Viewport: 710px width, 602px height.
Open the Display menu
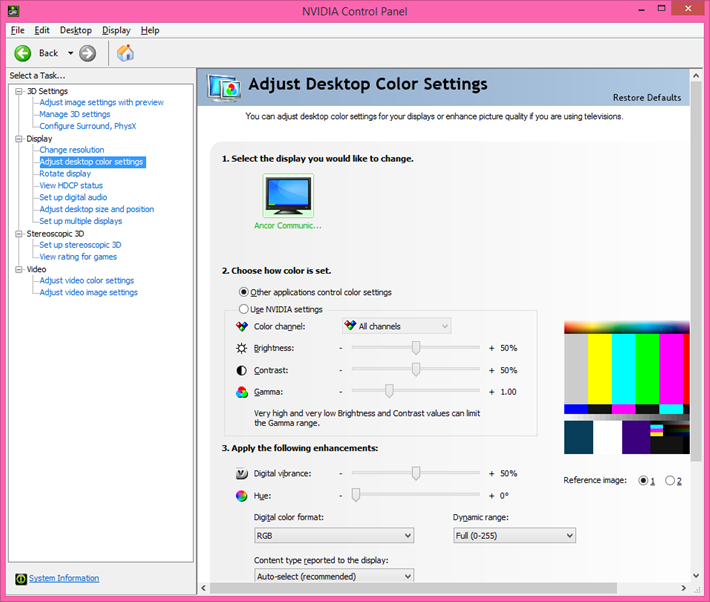116,30
